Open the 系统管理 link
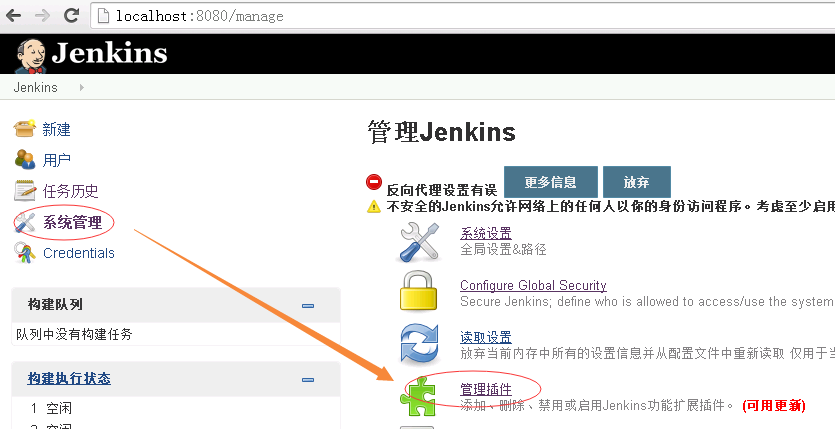The image size is (835, 429). click(x=72, y=222)
